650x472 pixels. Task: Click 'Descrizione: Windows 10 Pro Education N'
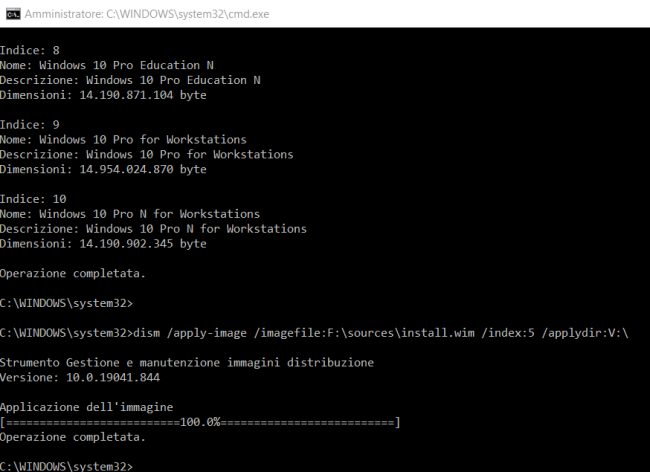(x=130, y=80)
